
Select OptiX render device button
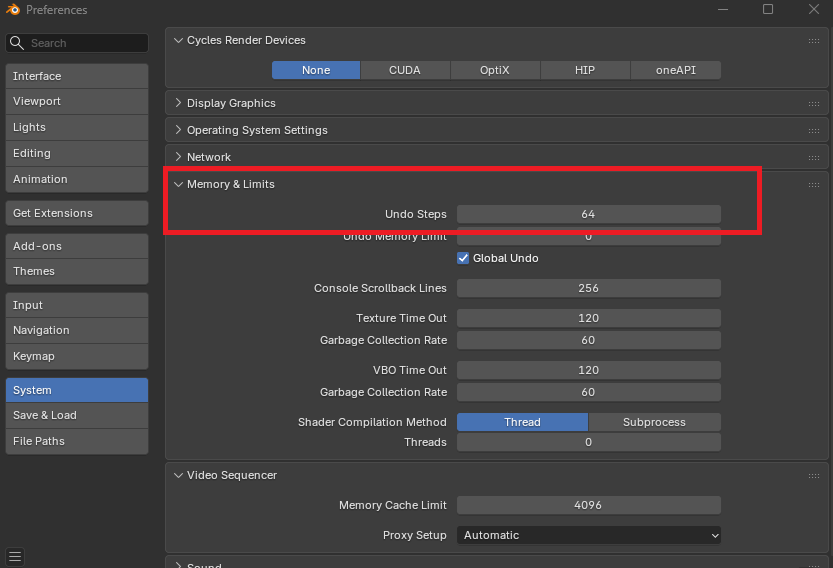click(495, 70)
